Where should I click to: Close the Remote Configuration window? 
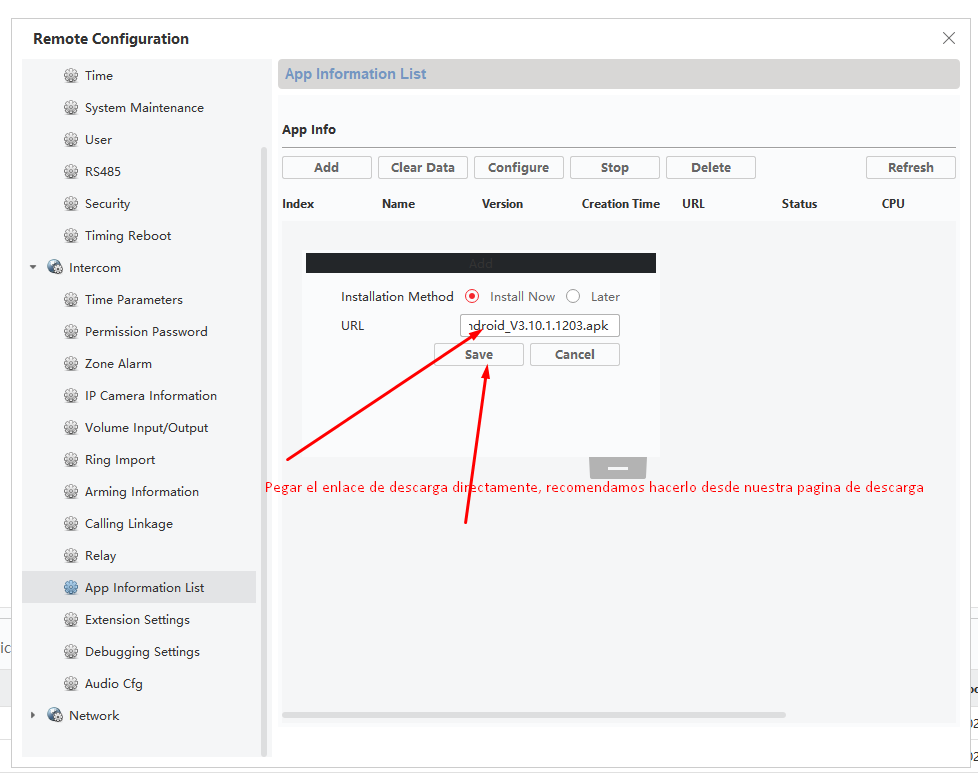(949, 38)
